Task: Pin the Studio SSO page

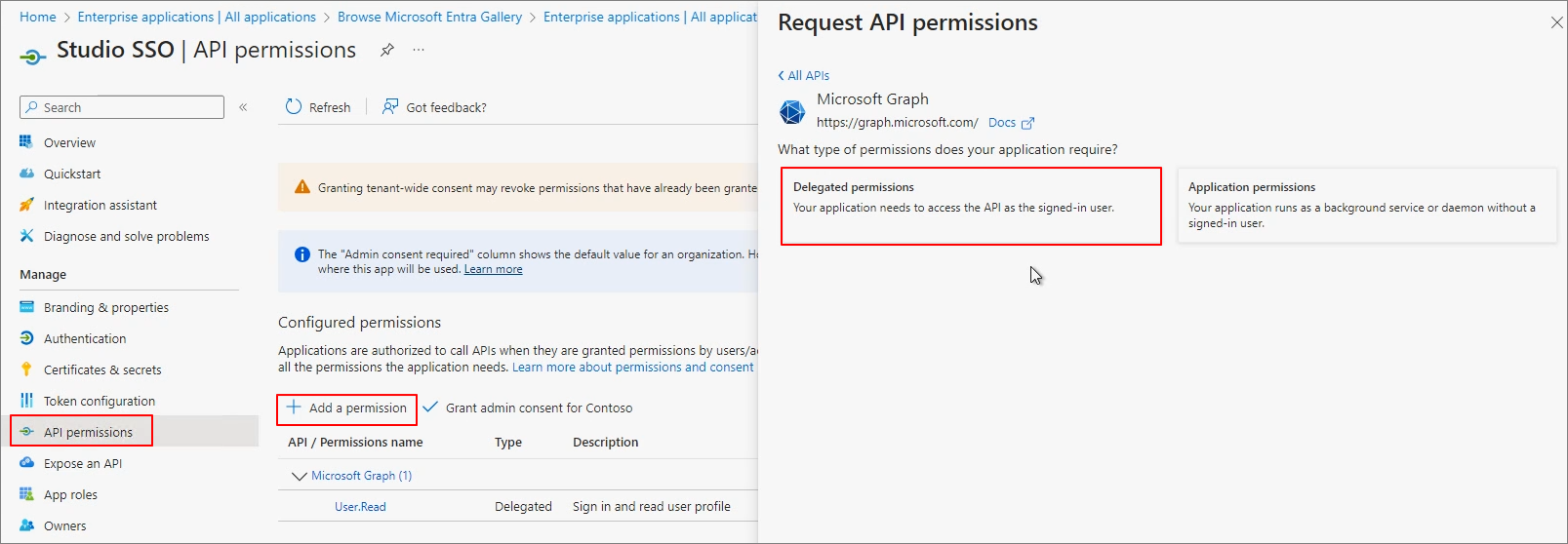Action: 387,50
